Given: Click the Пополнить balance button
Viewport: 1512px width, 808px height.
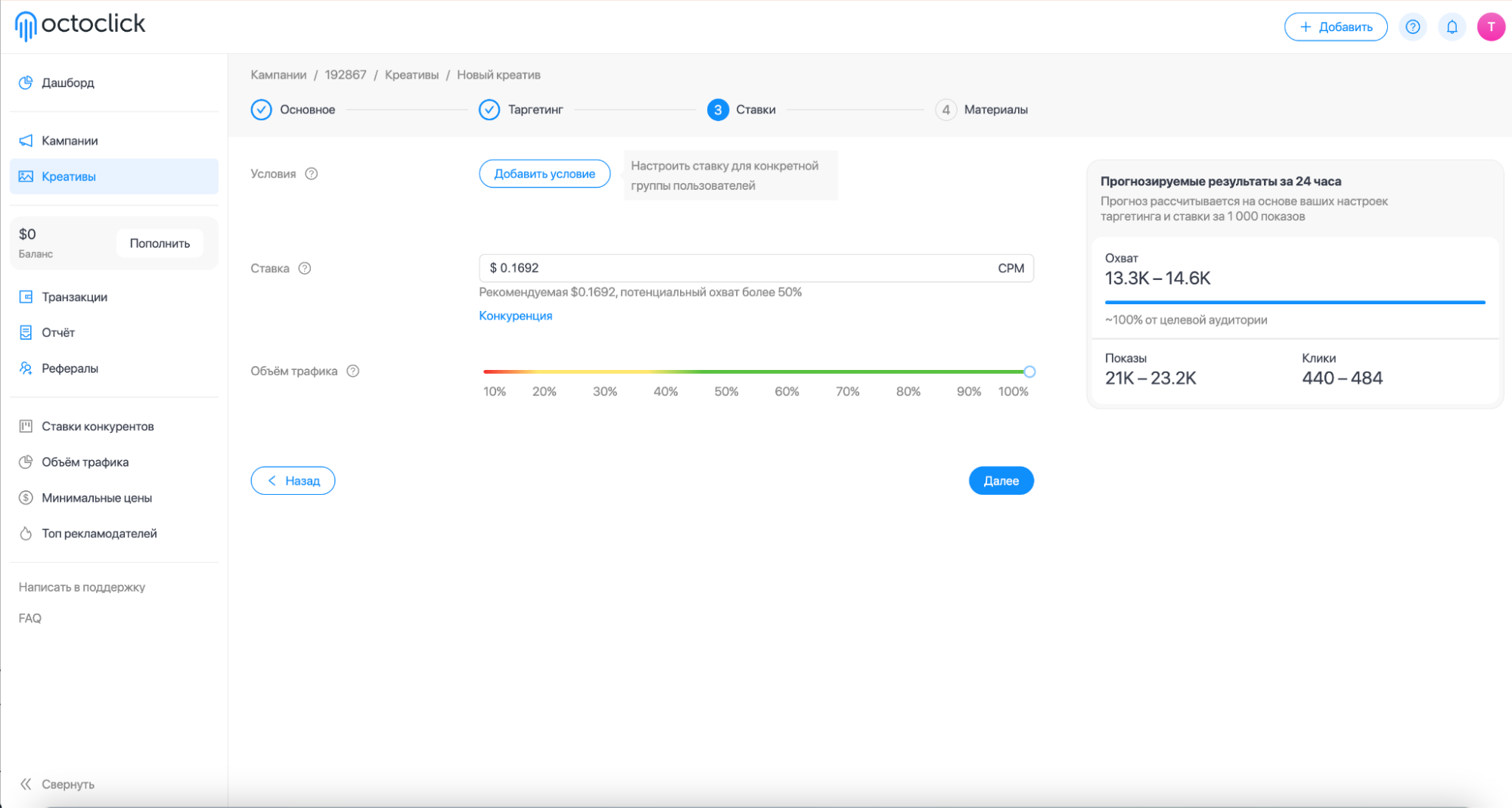Looking at the screenshot, I should pyautogui.click(x=160, y=244).
